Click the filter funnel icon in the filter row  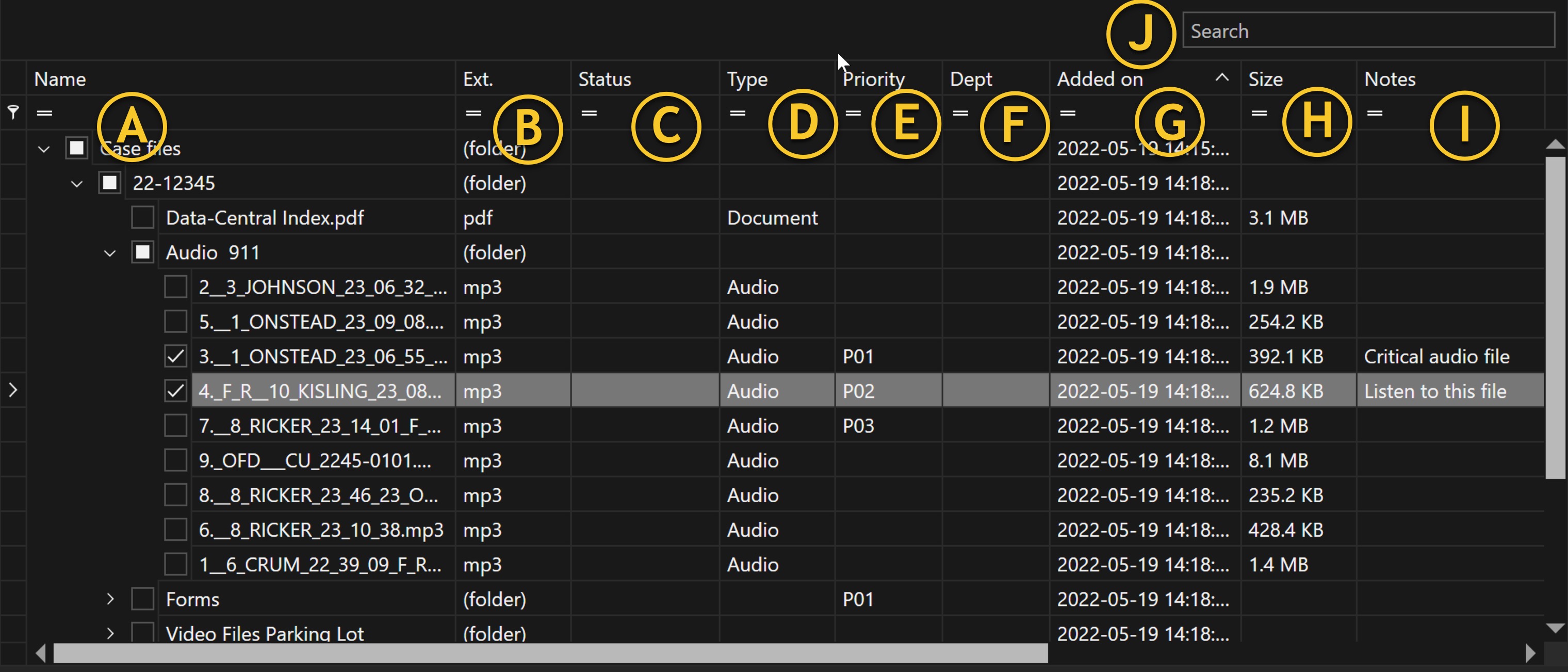coord(13,112)
